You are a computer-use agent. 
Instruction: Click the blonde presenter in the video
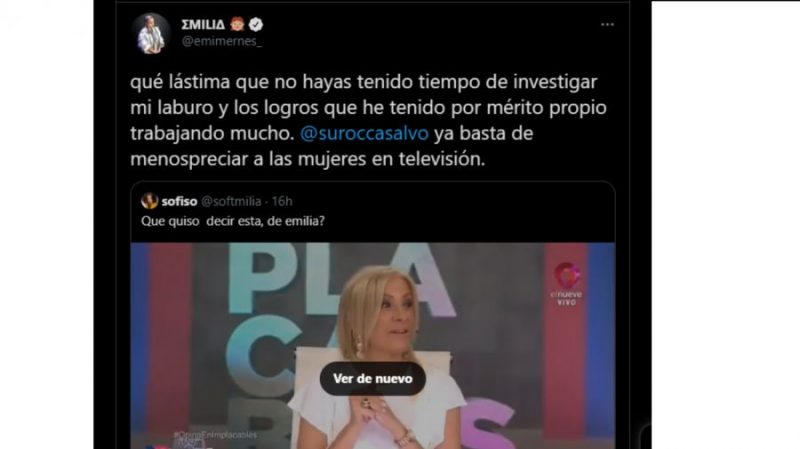pos(377,357)
